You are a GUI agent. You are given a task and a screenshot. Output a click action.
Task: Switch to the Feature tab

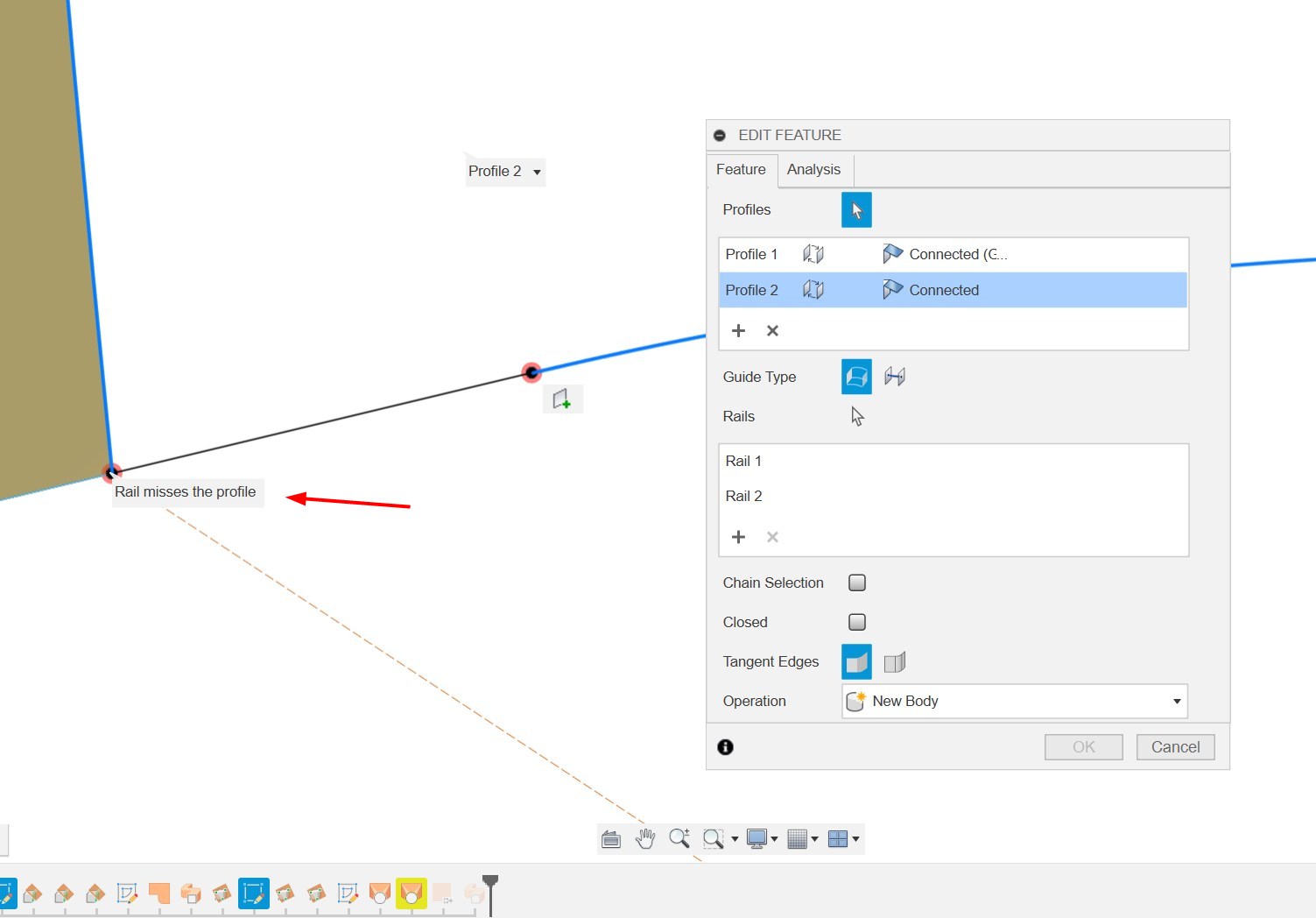pos(741,170)
